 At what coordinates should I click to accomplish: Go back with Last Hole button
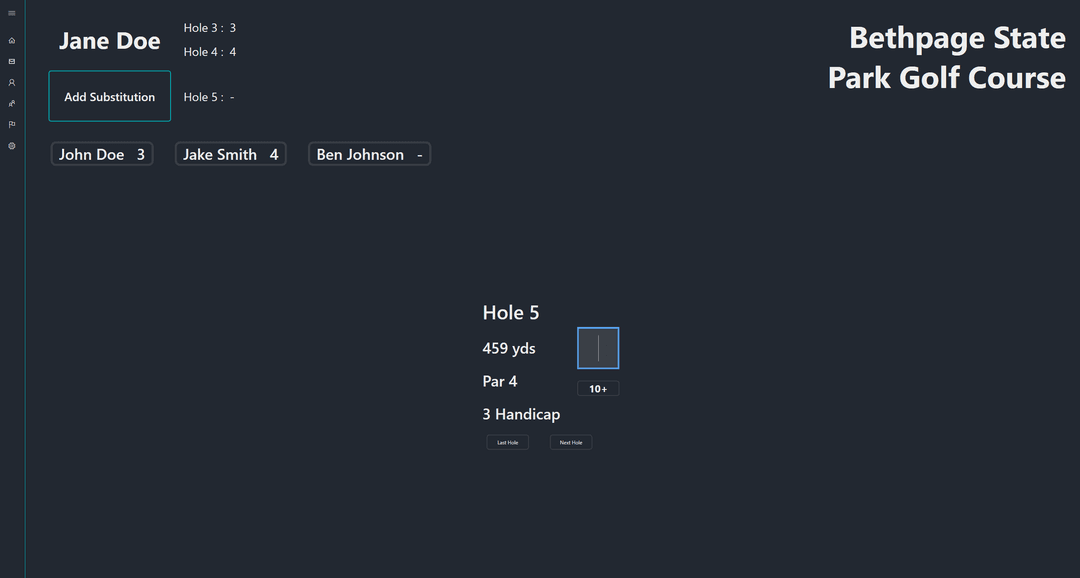tap(507, 442)
